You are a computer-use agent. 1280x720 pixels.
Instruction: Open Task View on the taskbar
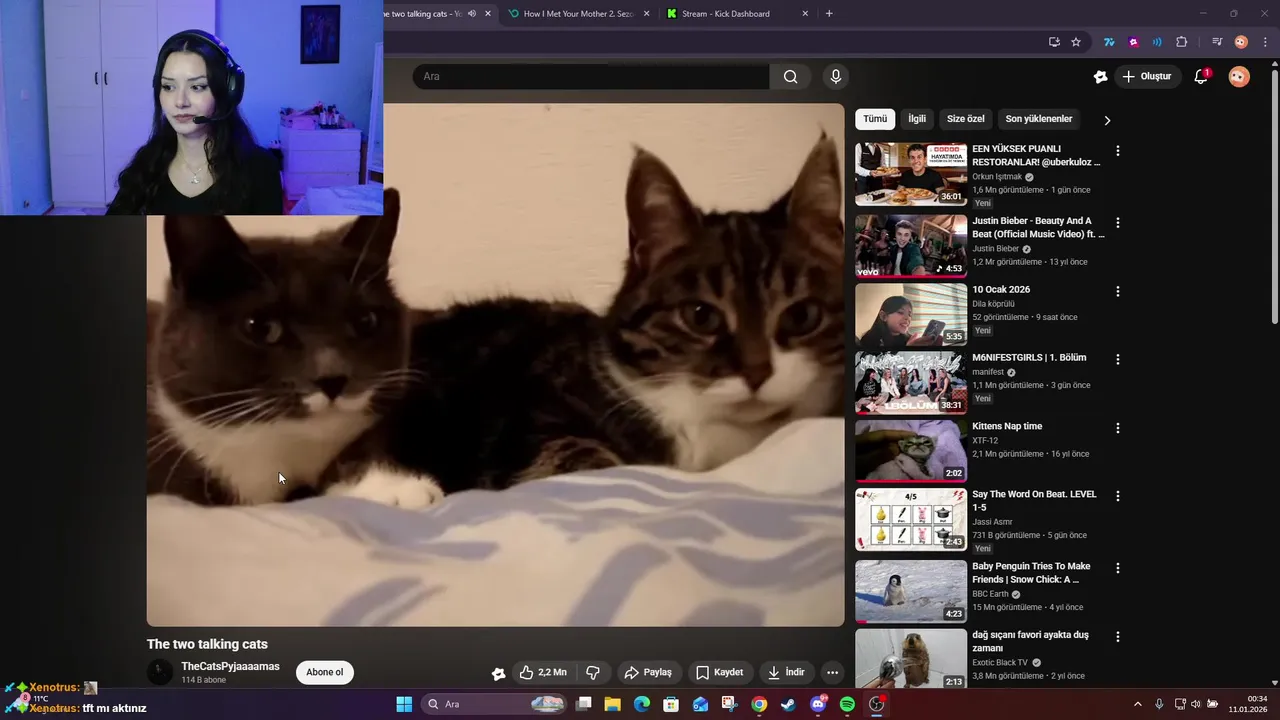(584, 704)
